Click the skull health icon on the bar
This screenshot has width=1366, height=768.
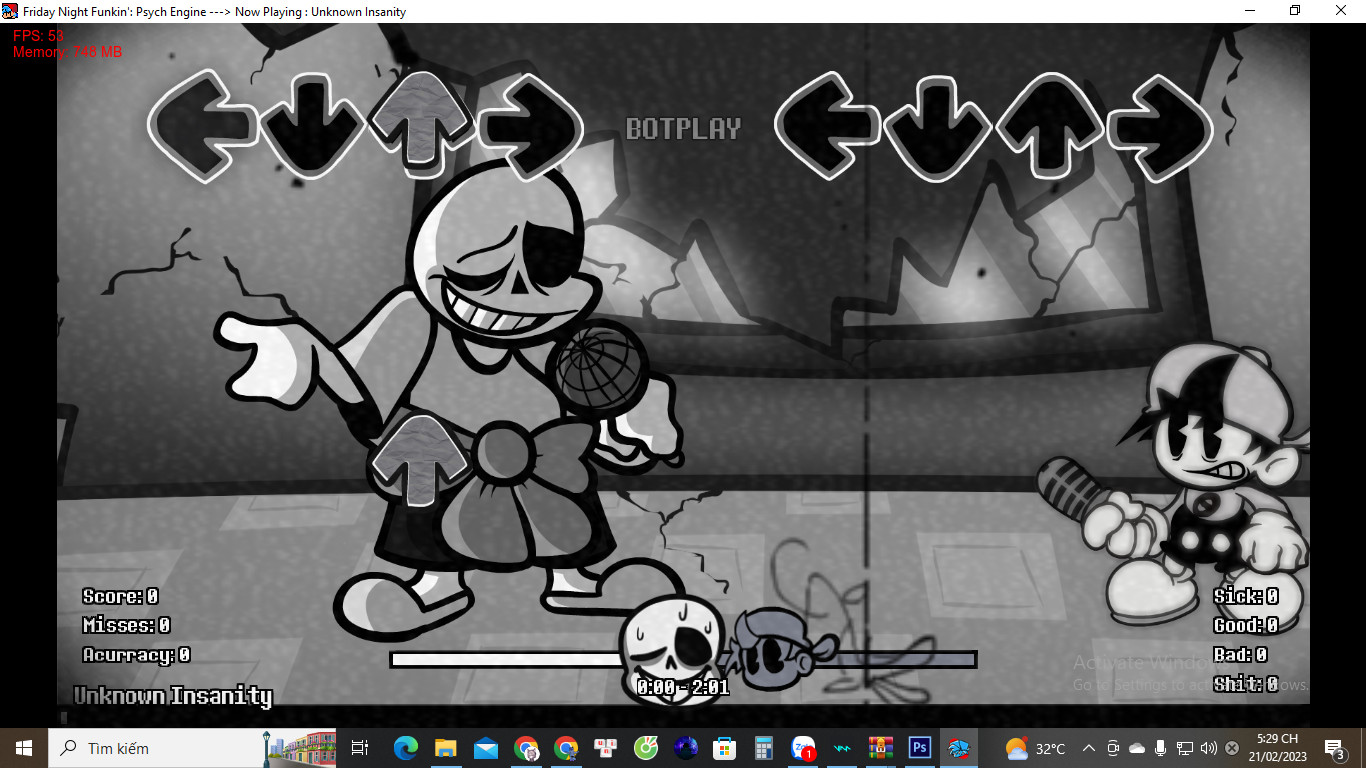(x=670, y=650)
